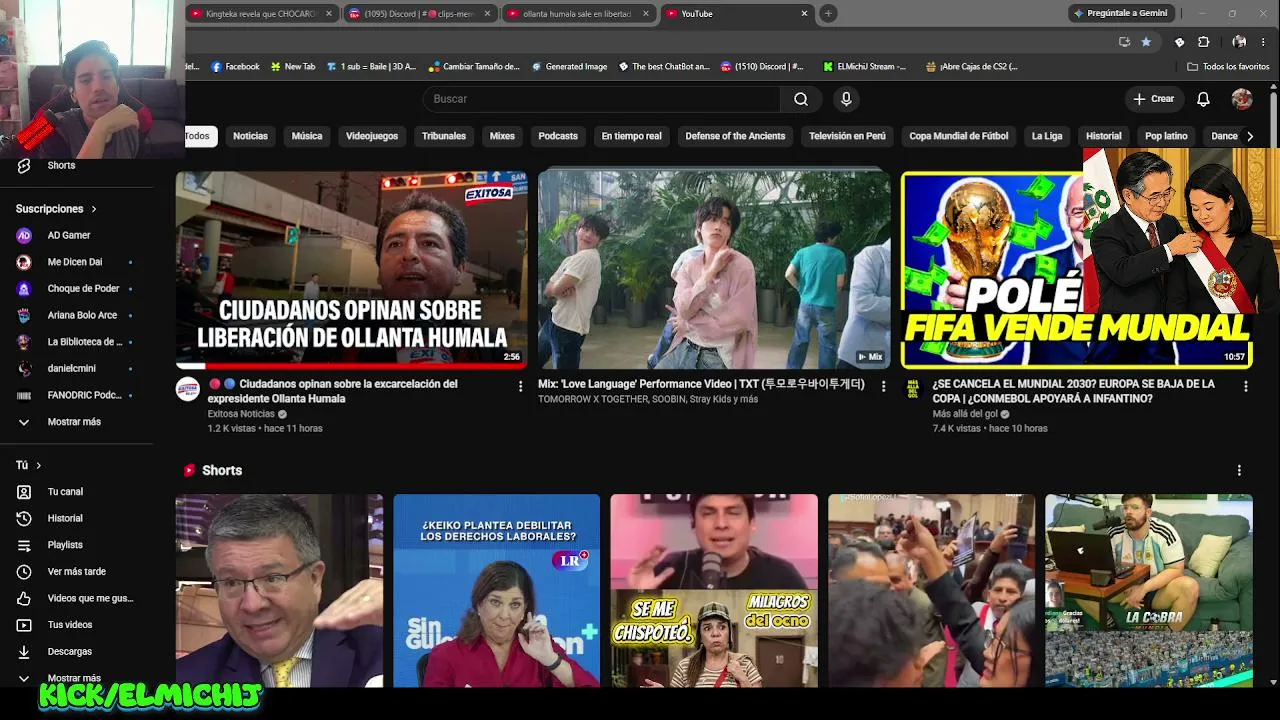The image size is (1280, 720).
Task: Open a new browser tab with plus
Action: [828, 14]
